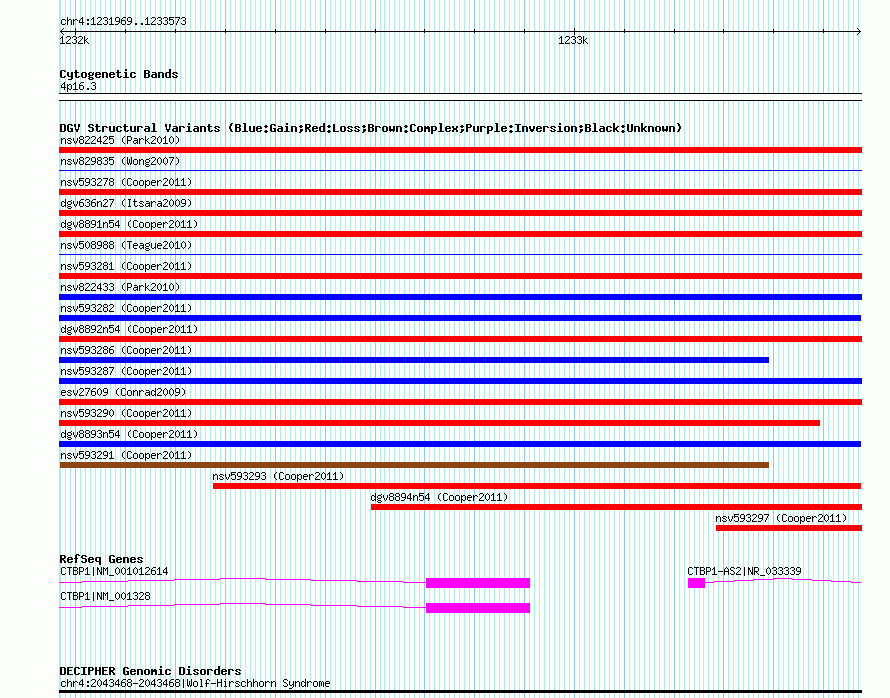The width and height of the screenshot is (890, 698).
Task: Select the 4p16.3 band label
Action: click(78, 86)
